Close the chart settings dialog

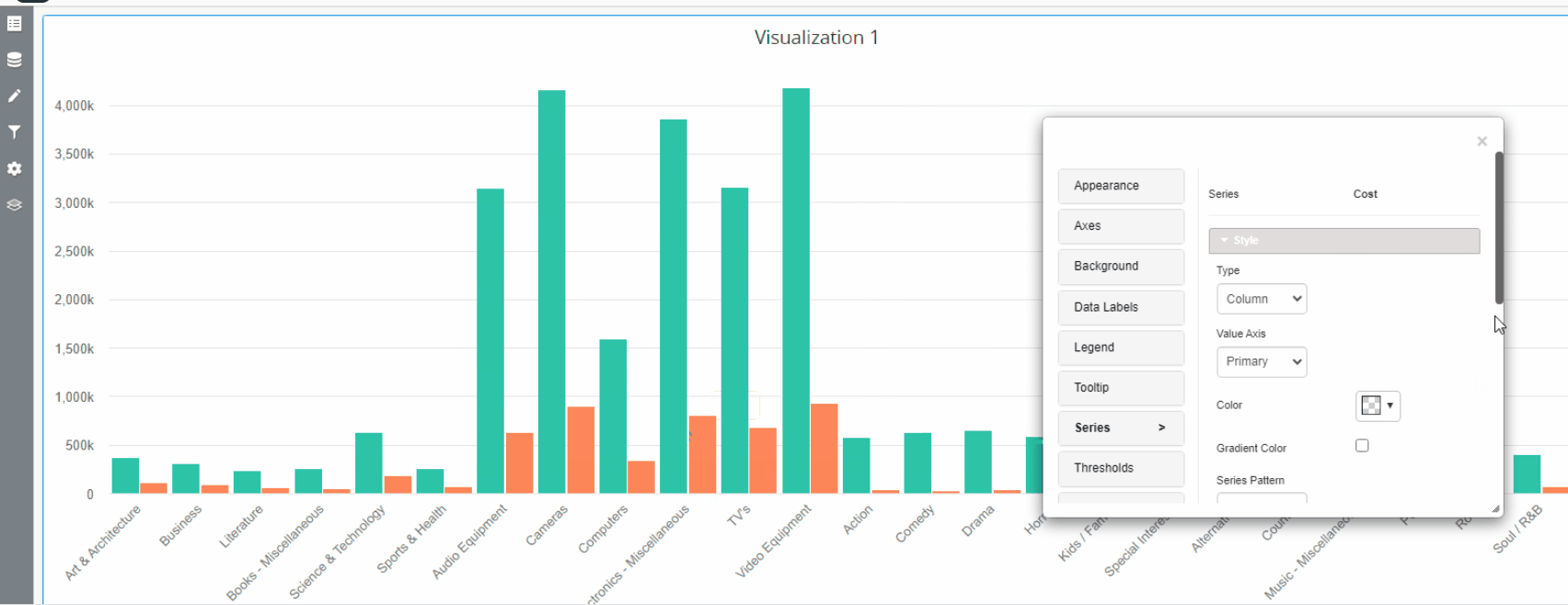coord(1482,142)
